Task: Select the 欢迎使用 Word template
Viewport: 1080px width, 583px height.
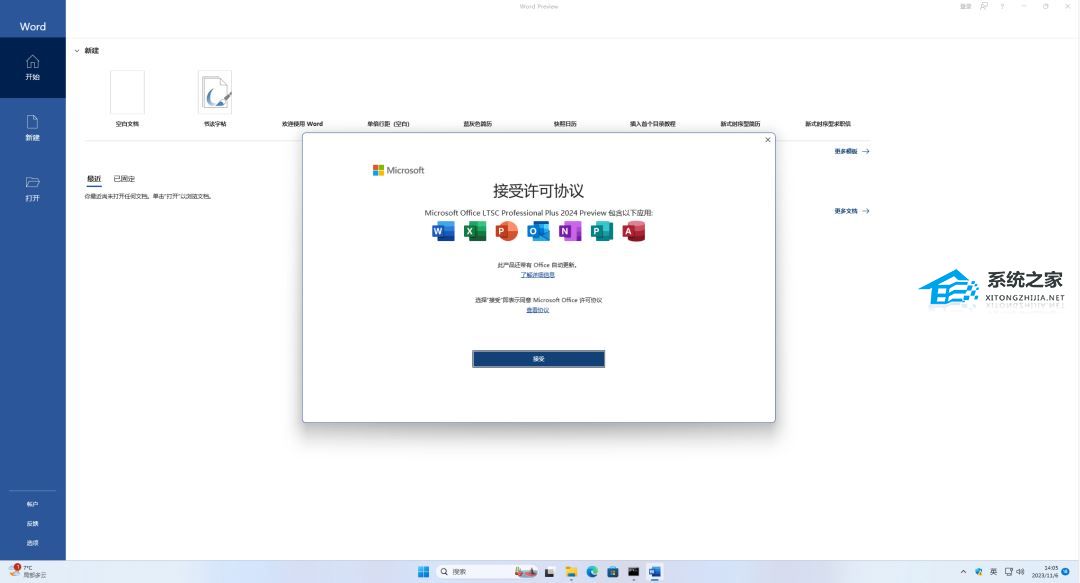Action: click(x=302, y=124)
